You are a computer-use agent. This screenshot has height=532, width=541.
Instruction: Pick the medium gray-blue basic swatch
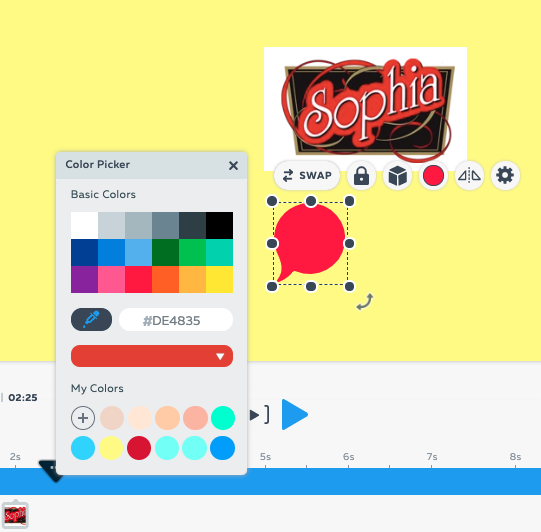138,225
